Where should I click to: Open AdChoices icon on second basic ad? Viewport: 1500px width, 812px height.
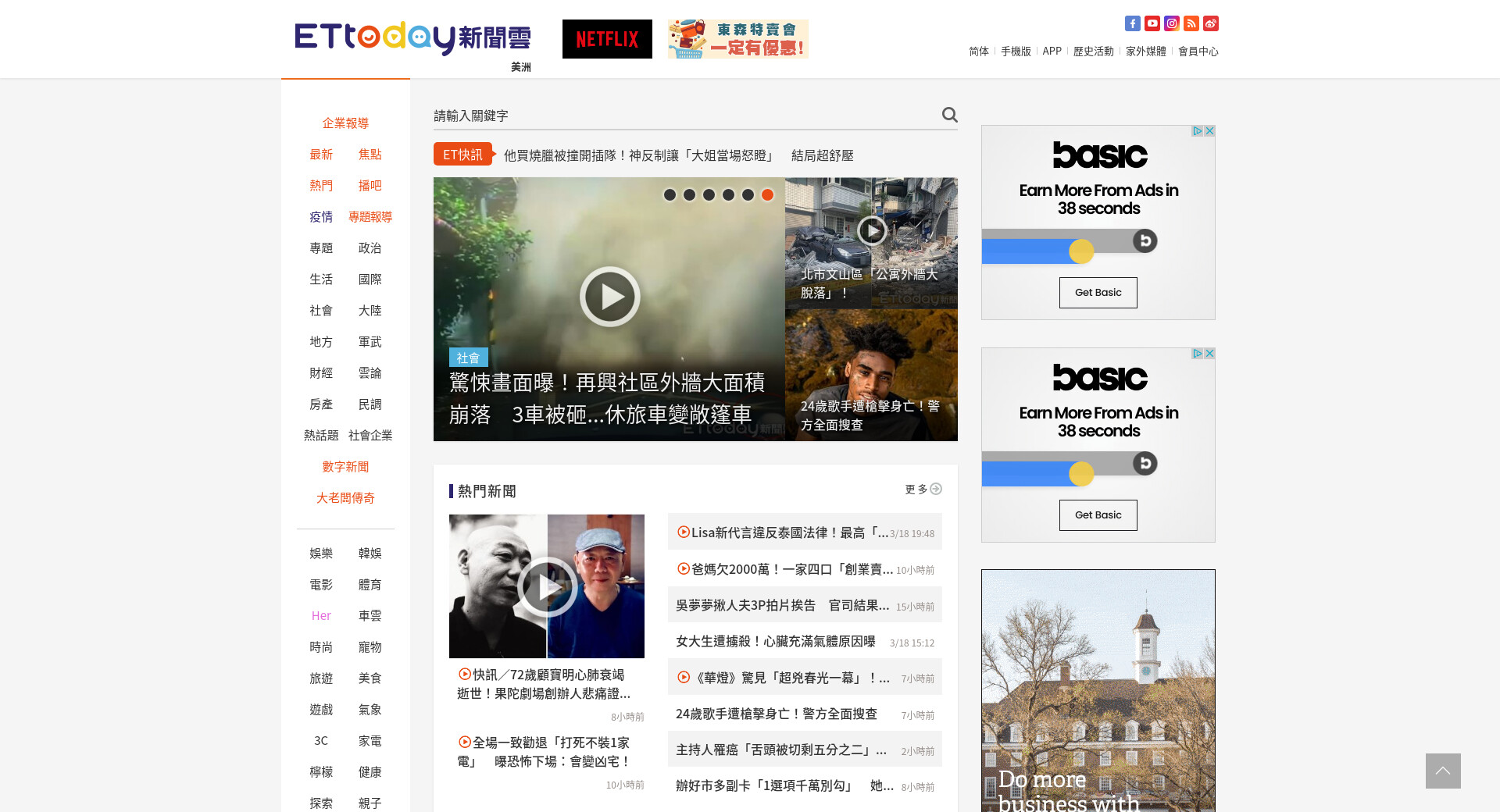tap(1197, 354)
